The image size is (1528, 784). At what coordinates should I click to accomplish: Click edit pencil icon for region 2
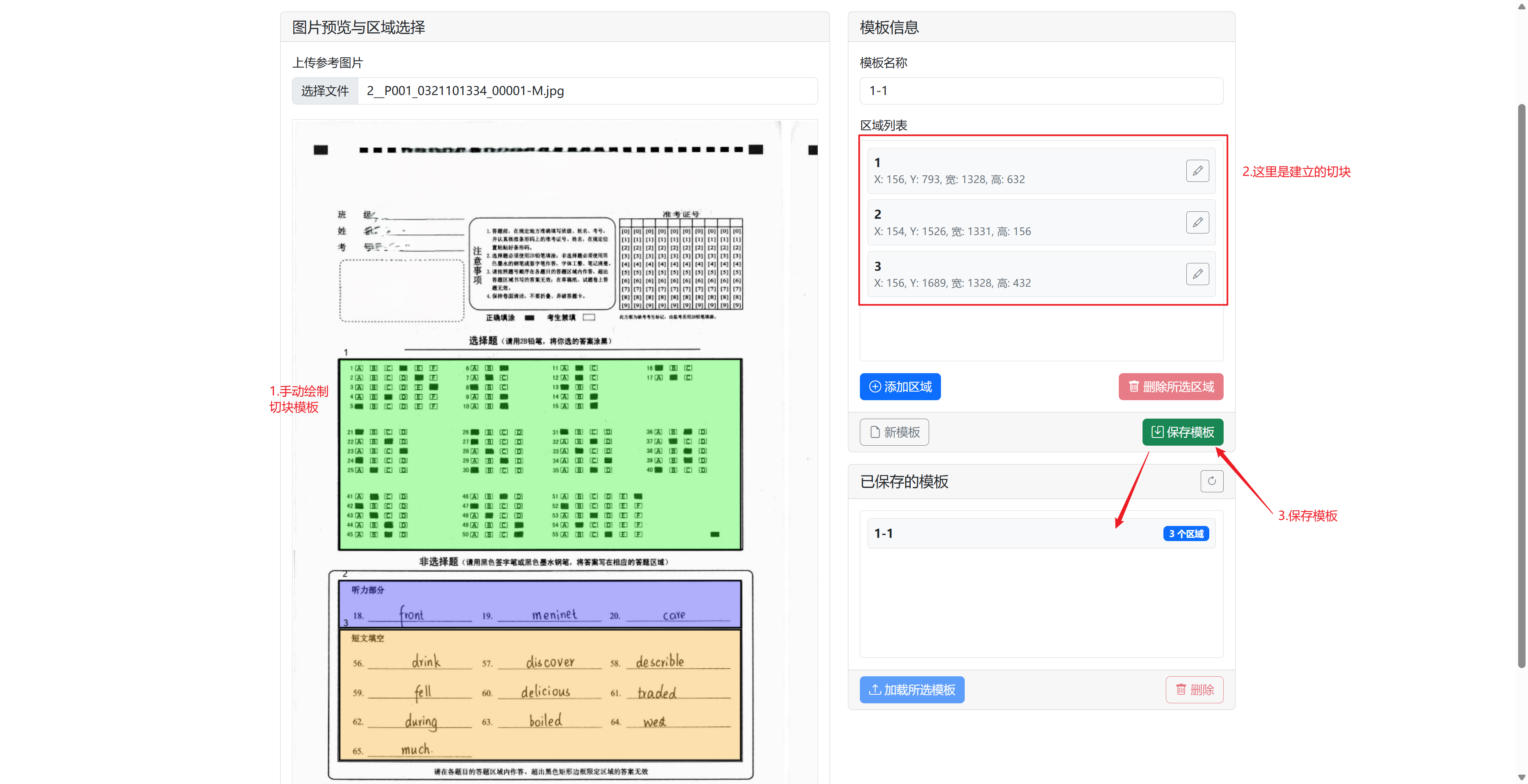pos(1197,222)
